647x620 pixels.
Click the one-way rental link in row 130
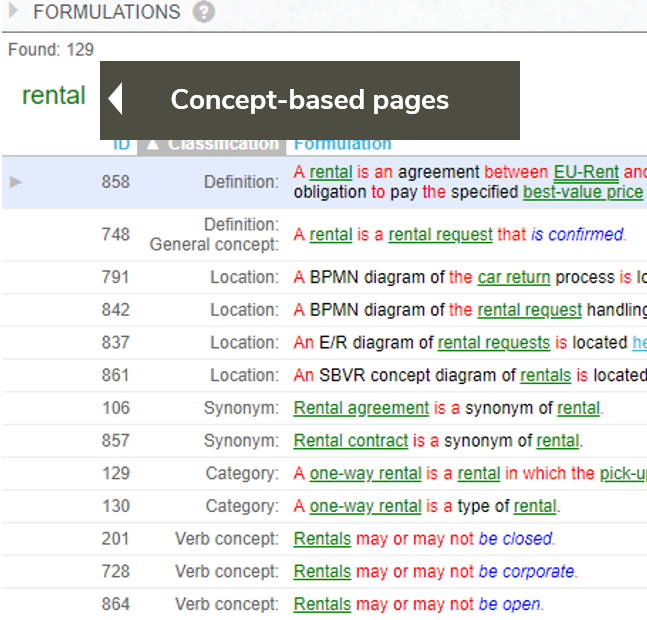[x=365, y=506]
